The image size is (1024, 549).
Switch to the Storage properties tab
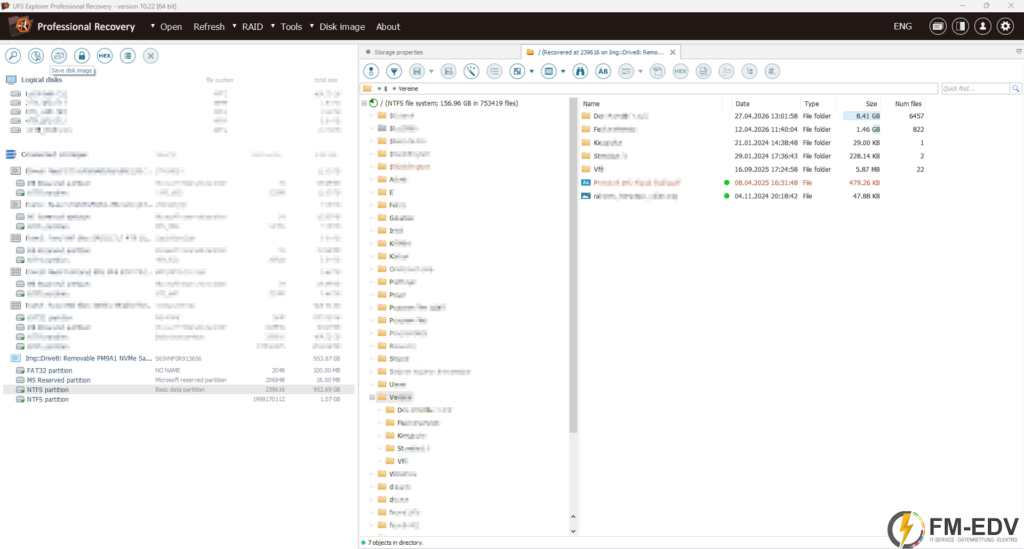[x=398, y=52]
